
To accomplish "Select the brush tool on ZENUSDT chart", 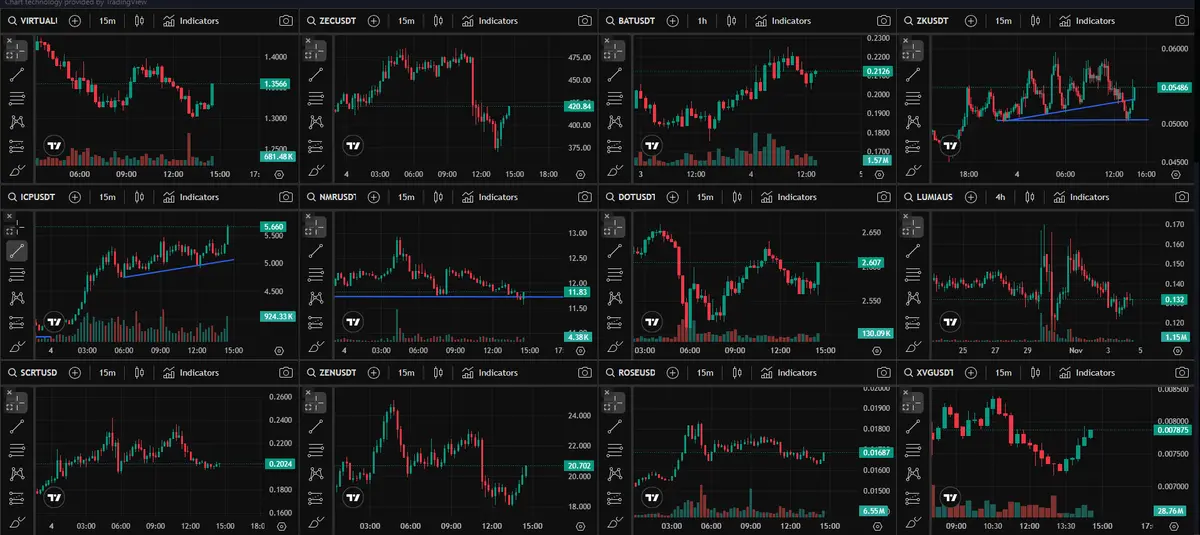I will coord(316,522).
